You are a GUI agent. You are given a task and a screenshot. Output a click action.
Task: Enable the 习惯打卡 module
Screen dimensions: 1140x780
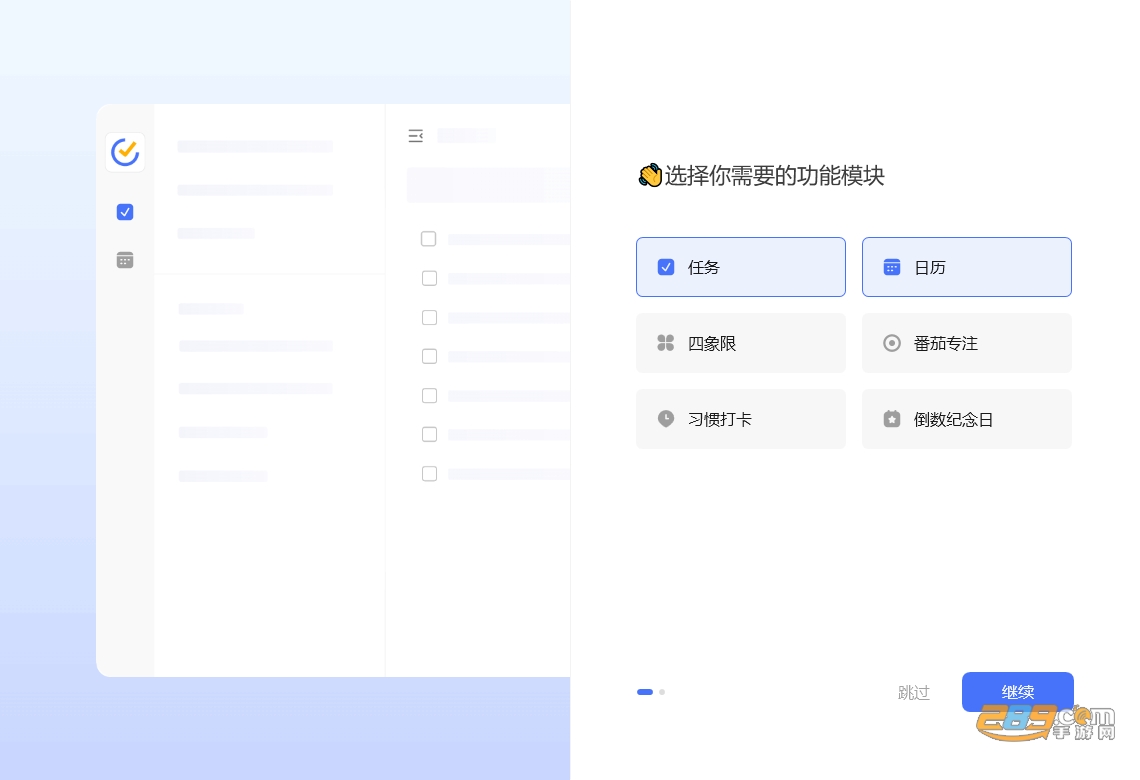(x=740, y=419)
